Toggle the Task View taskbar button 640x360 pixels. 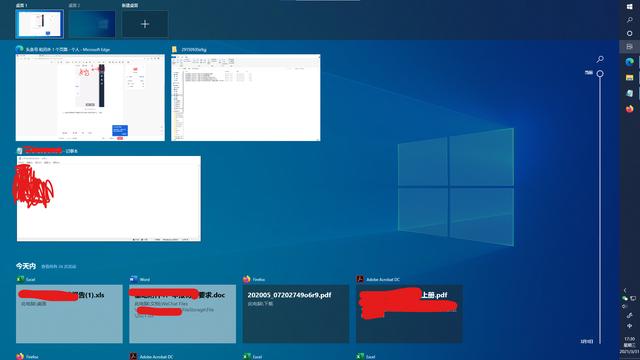(629, 47)
